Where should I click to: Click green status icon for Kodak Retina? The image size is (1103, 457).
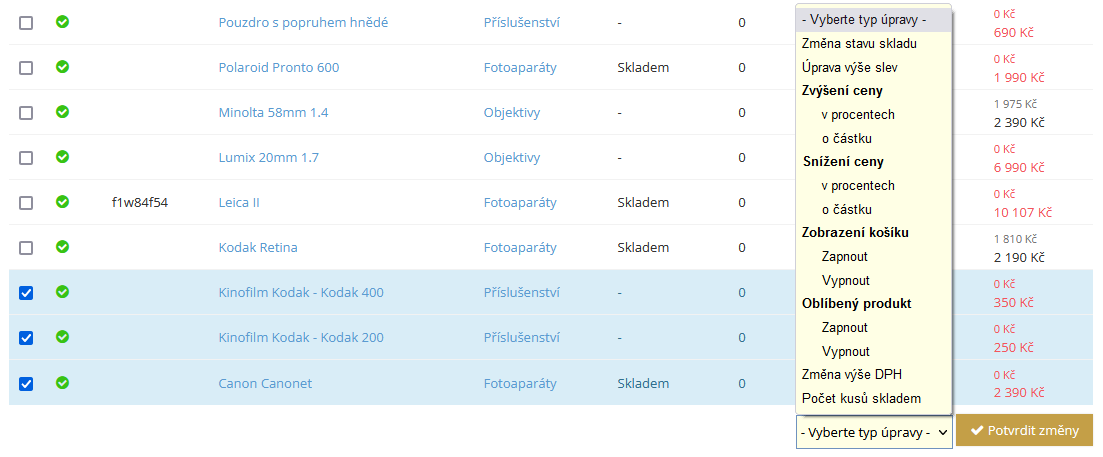click(x=63, y=247)
